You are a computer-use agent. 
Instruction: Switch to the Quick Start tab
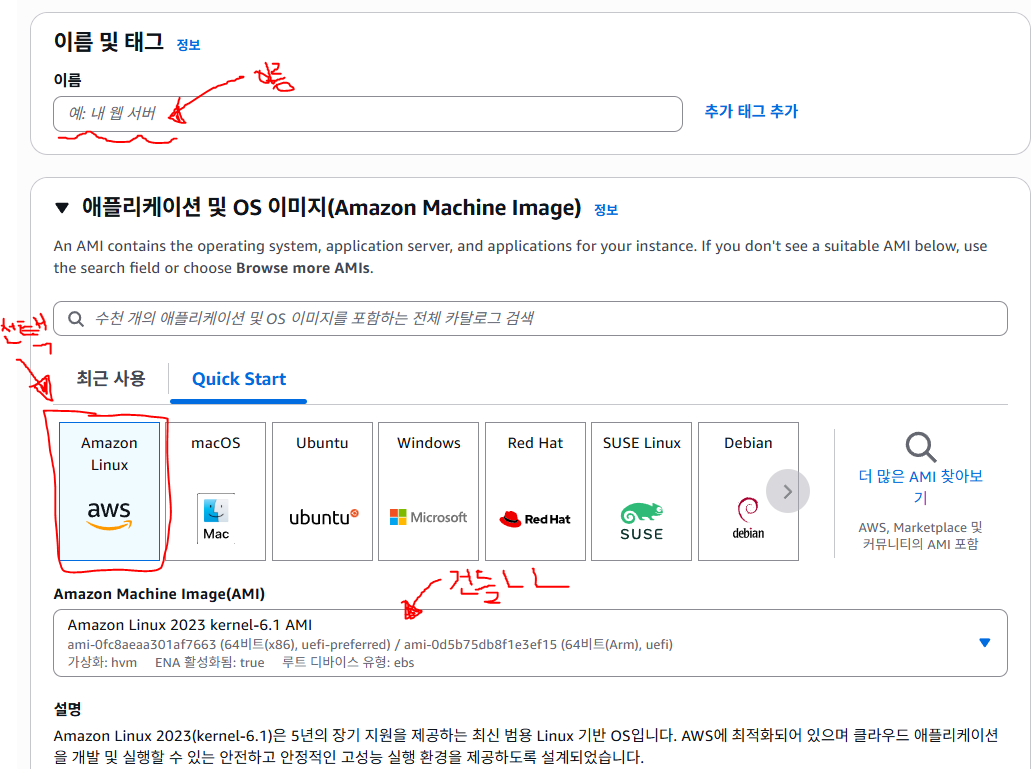pyautogui.click(x=239, y=379)
